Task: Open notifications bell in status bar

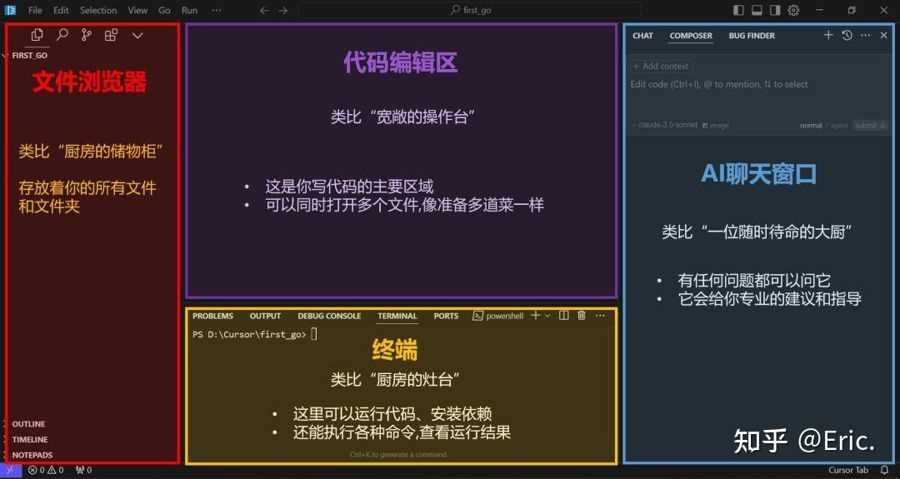Action: pos(884,470)
